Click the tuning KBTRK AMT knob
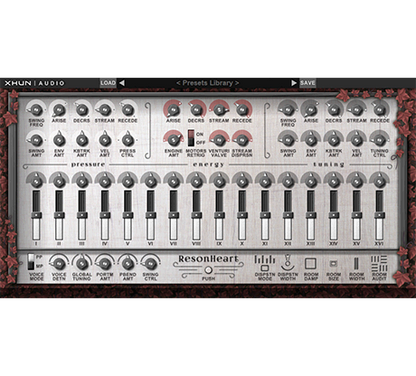 [333, 140]
